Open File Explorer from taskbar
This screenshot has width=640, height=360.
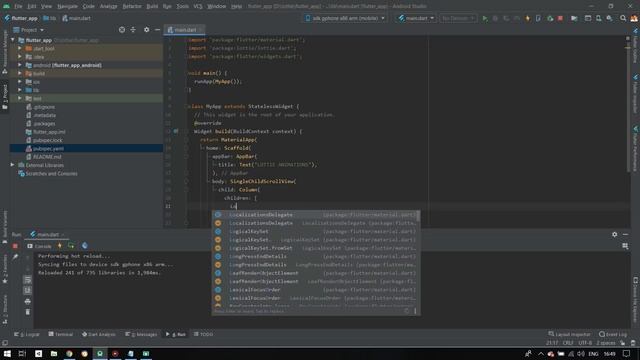(54, 353)
